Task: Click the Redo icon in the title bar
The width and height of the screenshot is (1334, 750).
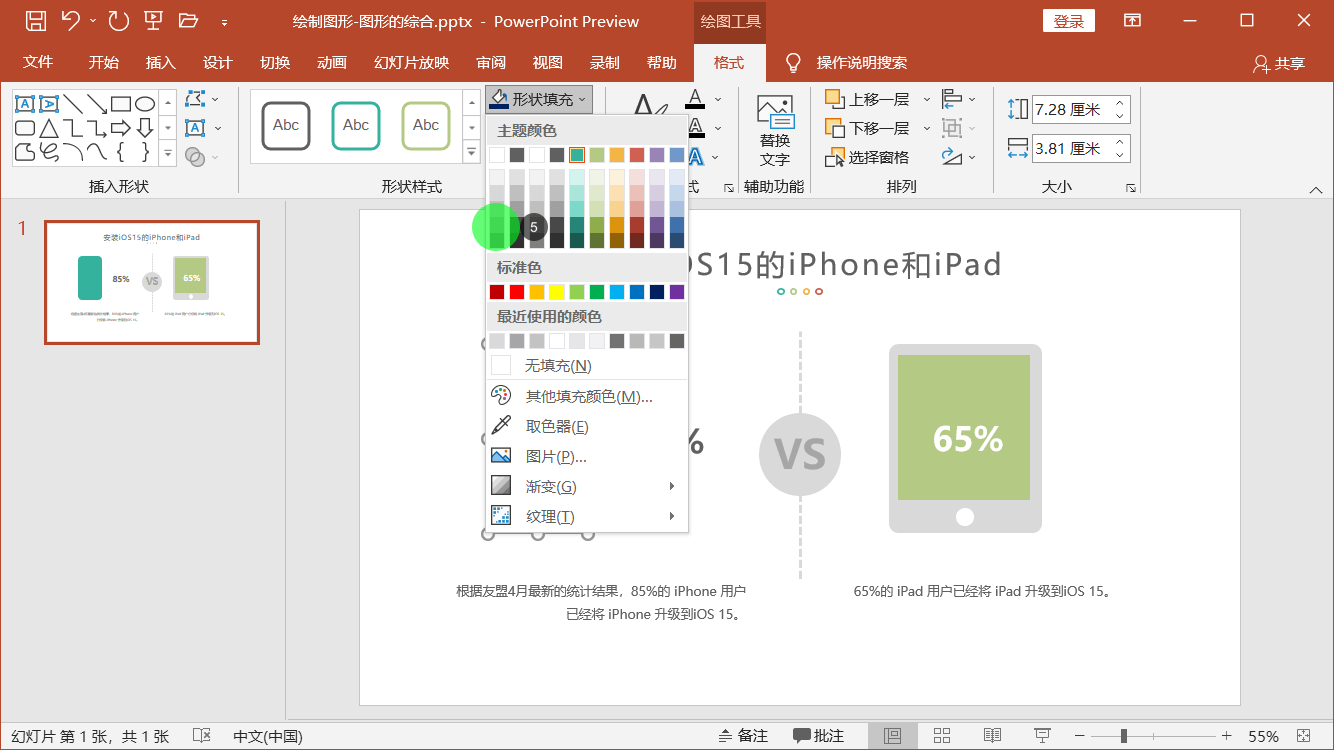Action: tap(118, 20)
